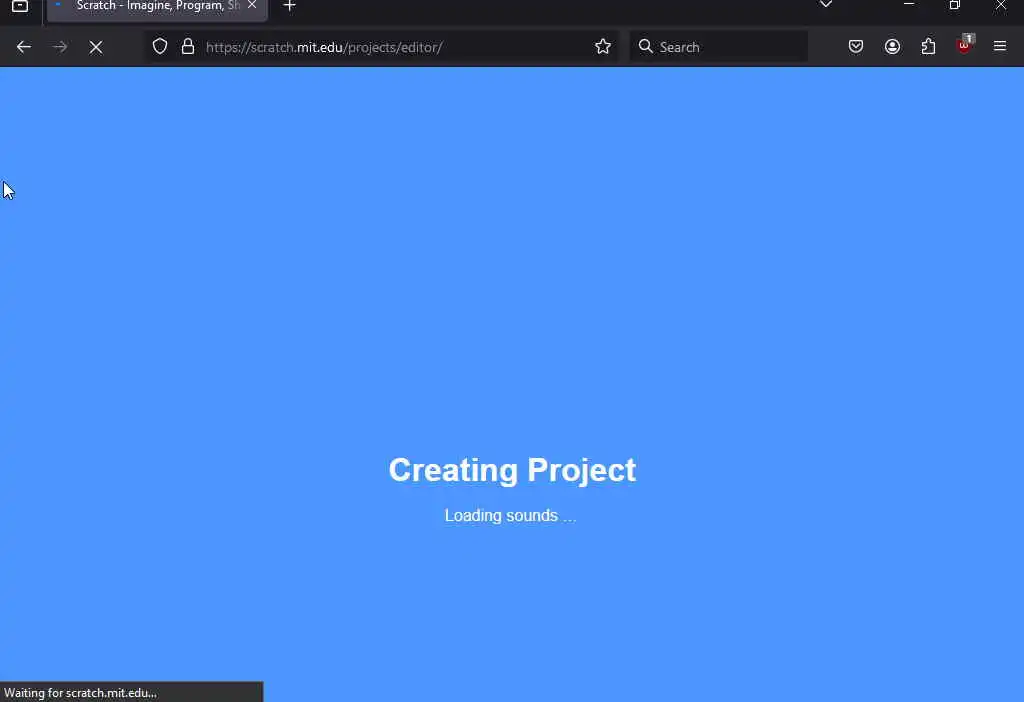The height and width of the screenshot is (702, 1024).
Task: Close the Scratch tab
Action: (252, 5)
